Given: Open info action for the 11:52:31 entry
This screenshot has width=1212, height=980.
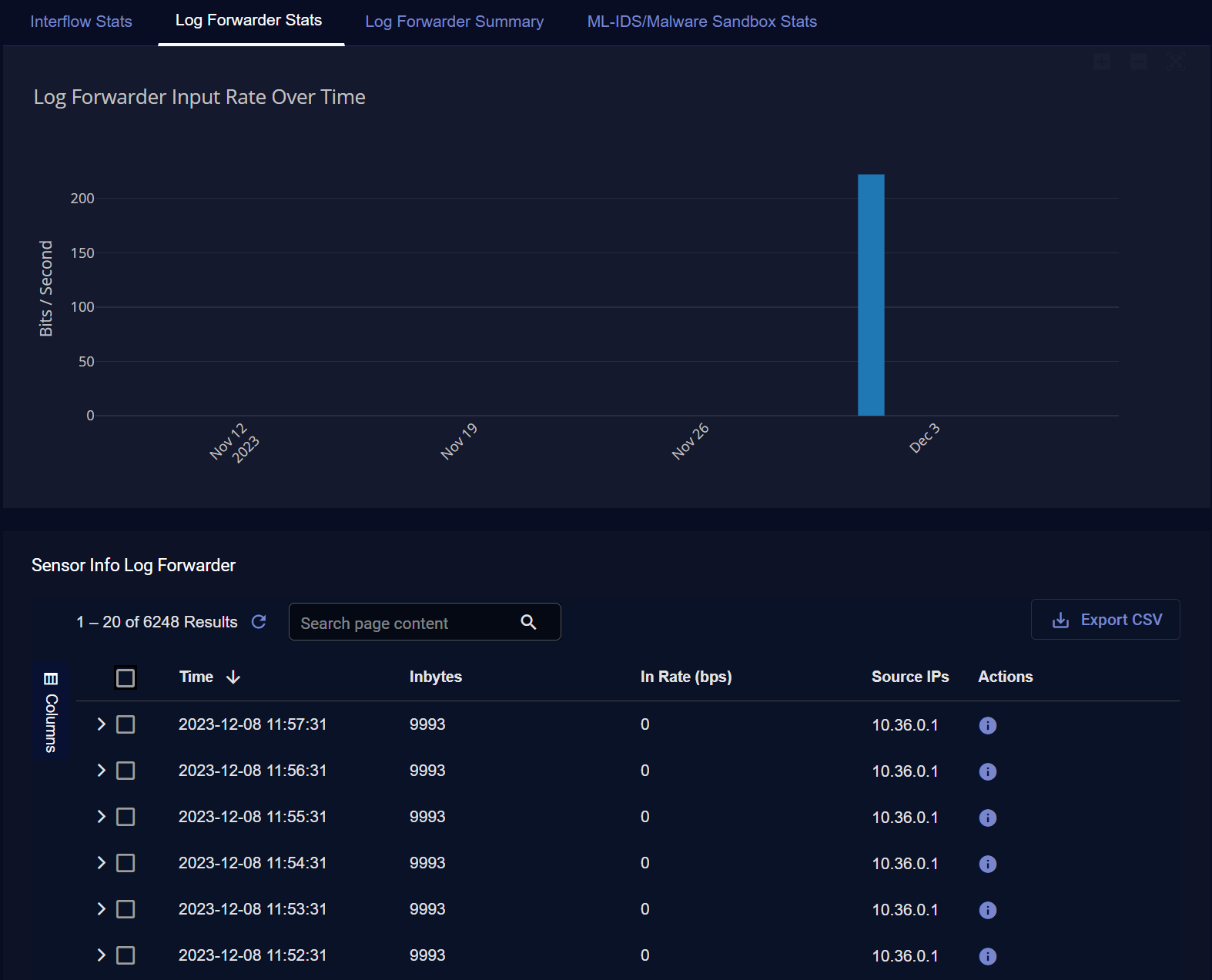Looking at the screenshot, I should (987, 956).
